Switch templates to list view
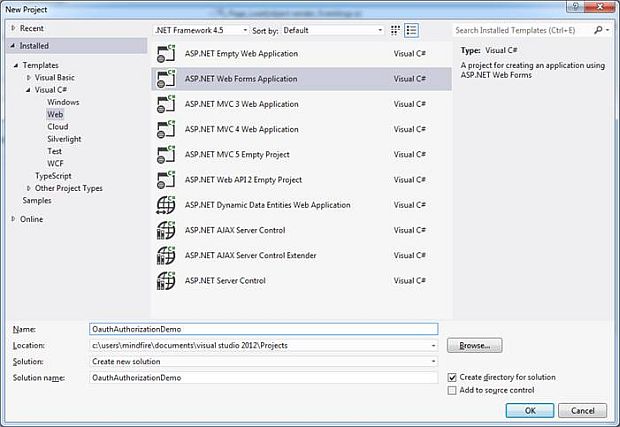The height and width of the screenshot is (427, 620). click(x=411, y=30)
